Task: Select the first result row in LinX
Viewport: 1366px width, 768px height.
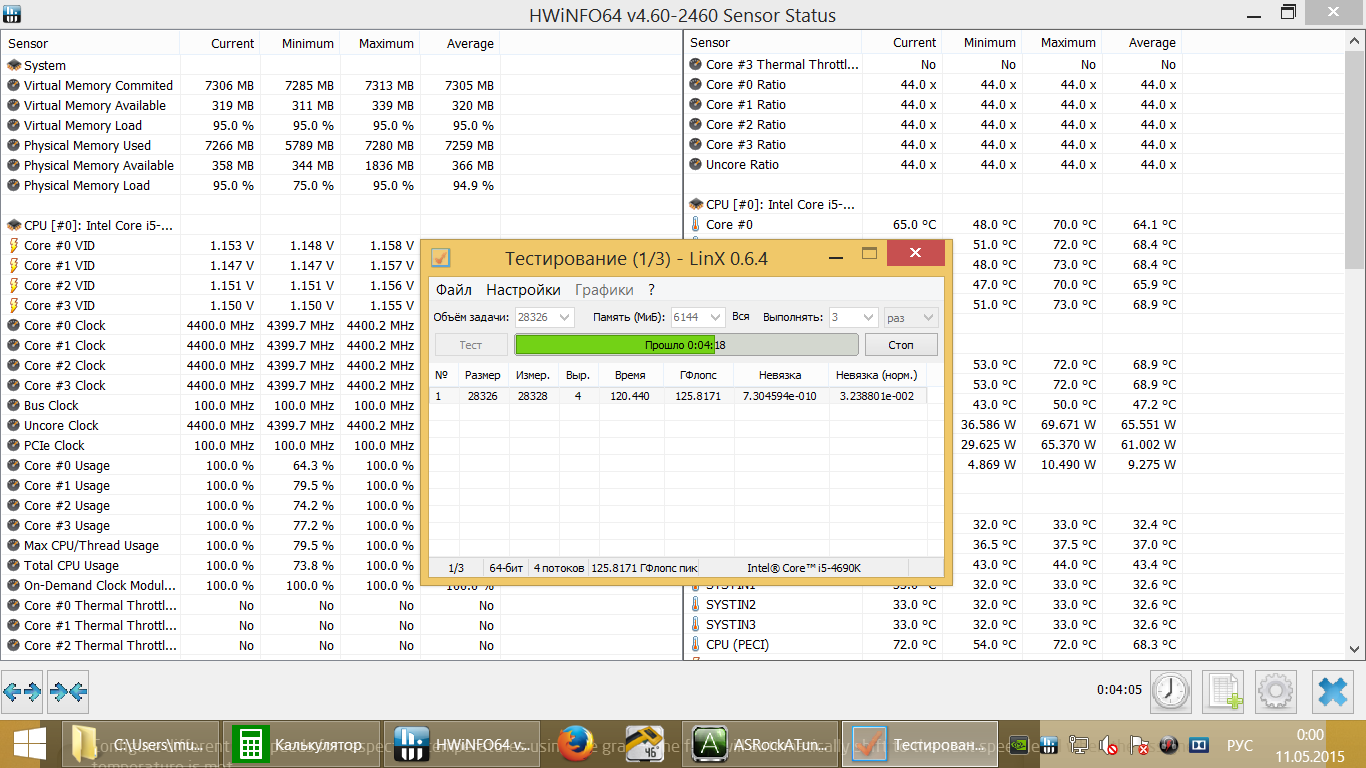Action: (x=679, y=396)
